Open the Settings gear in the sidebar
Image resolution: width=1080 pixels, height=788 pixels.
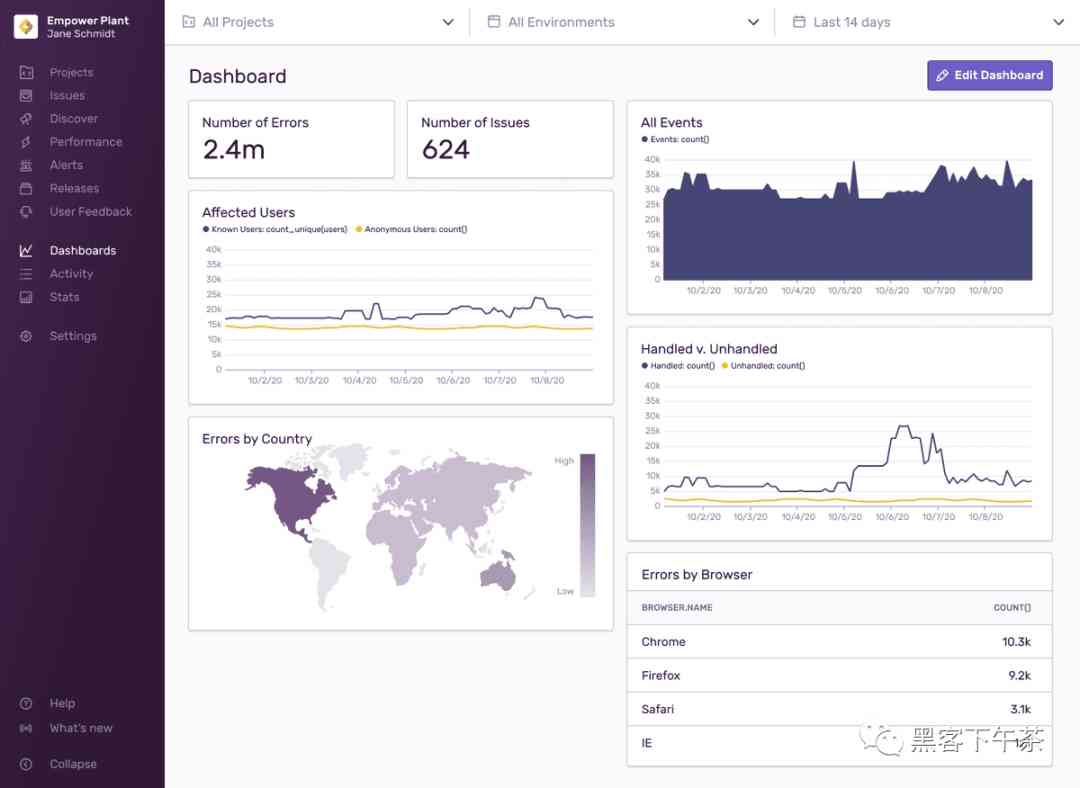tap(27, 336)
